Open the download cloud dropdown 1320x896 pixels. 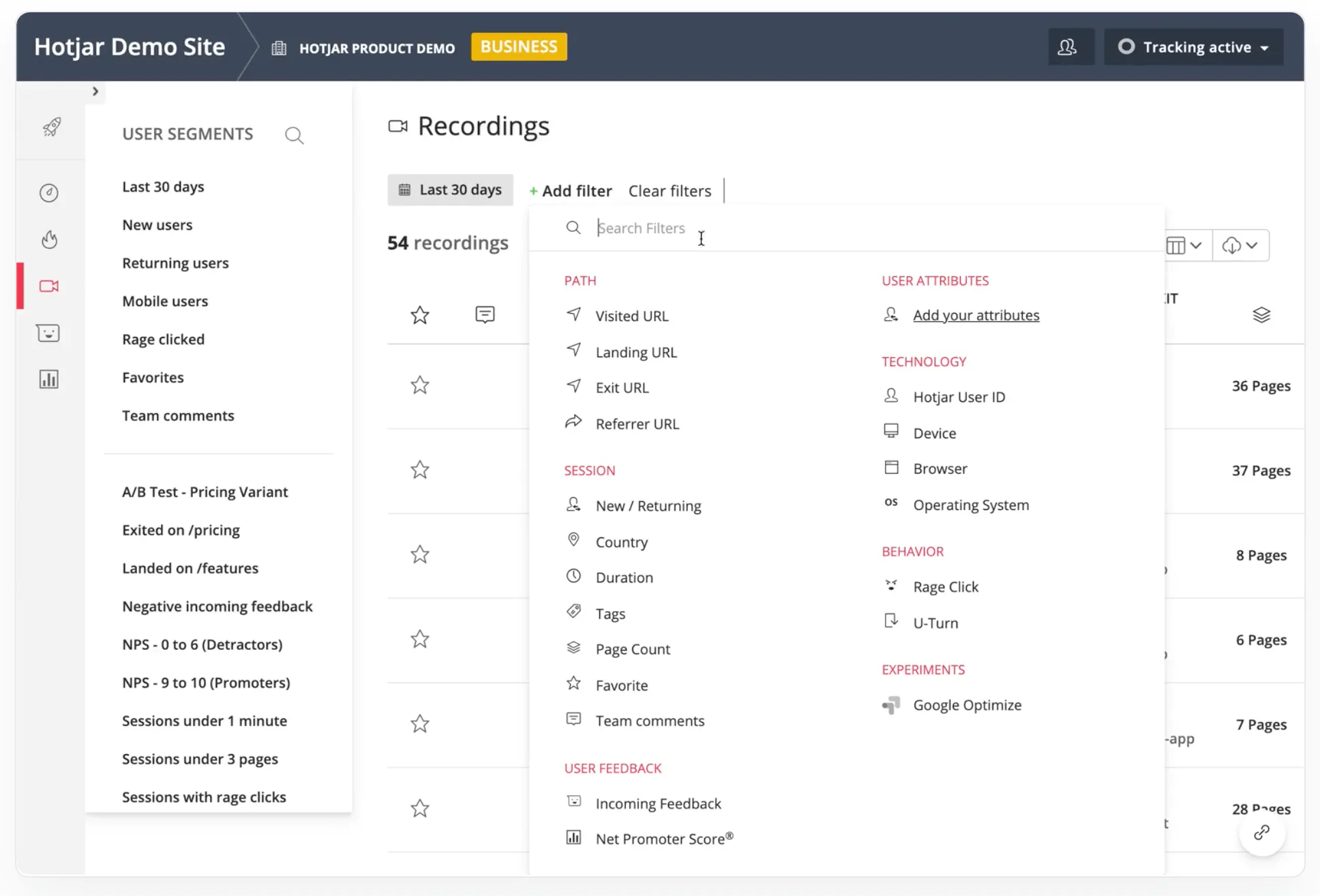(x=1240, y=245)
